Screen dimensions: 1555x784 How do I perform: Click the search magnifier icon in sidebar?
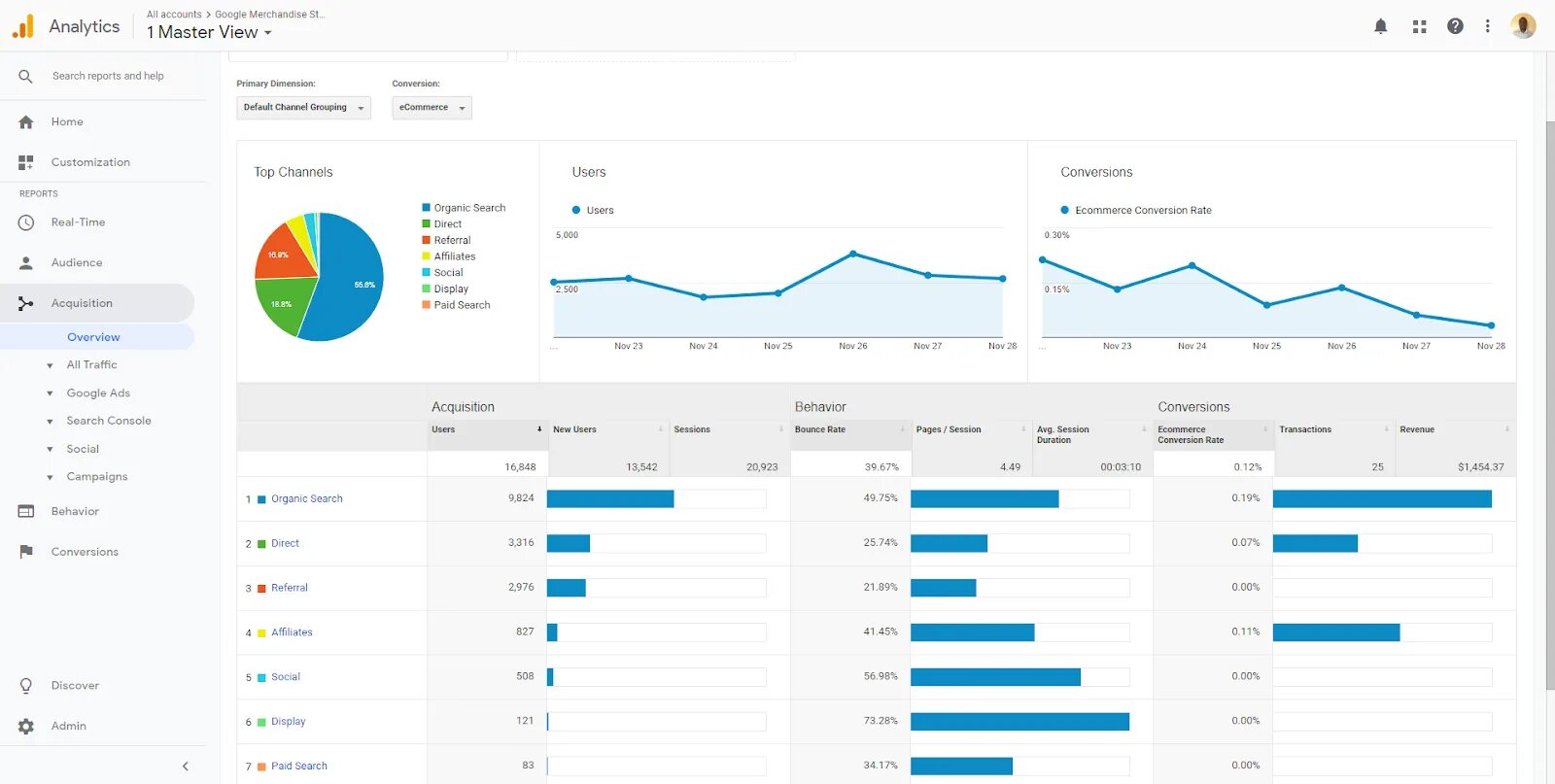[25, 76]
